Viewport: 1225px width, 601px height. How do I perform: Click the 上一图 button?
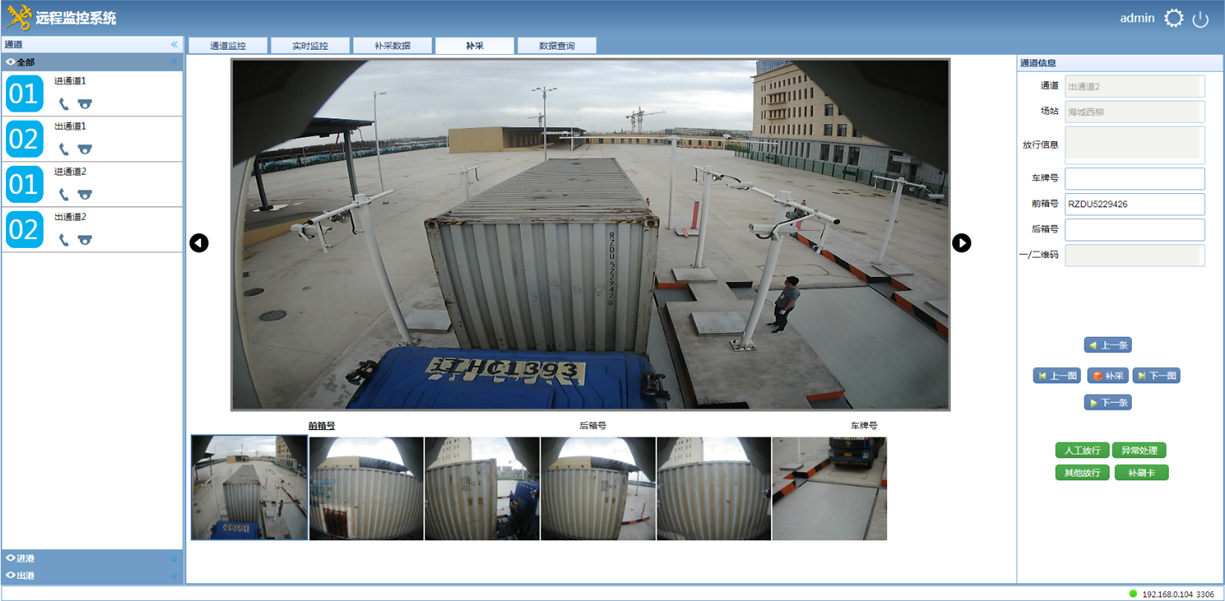pyautogui.click(x=1057, y=376)
